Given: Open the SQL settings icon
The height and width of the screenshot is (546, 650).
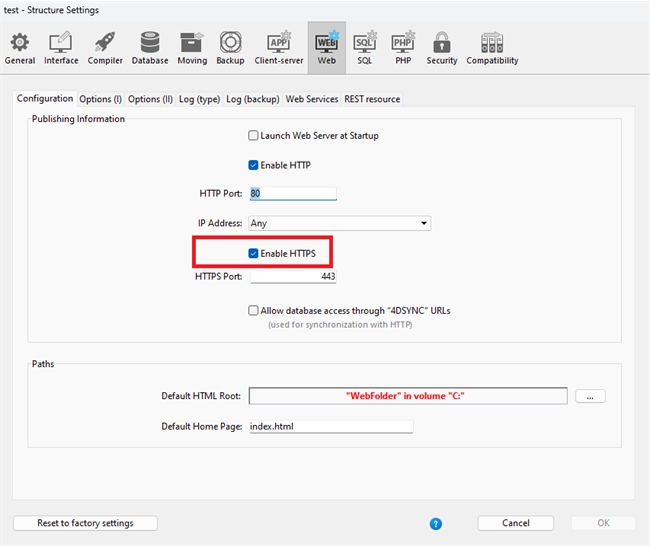Looking at the screenshot, I should (x=364, y=46).
